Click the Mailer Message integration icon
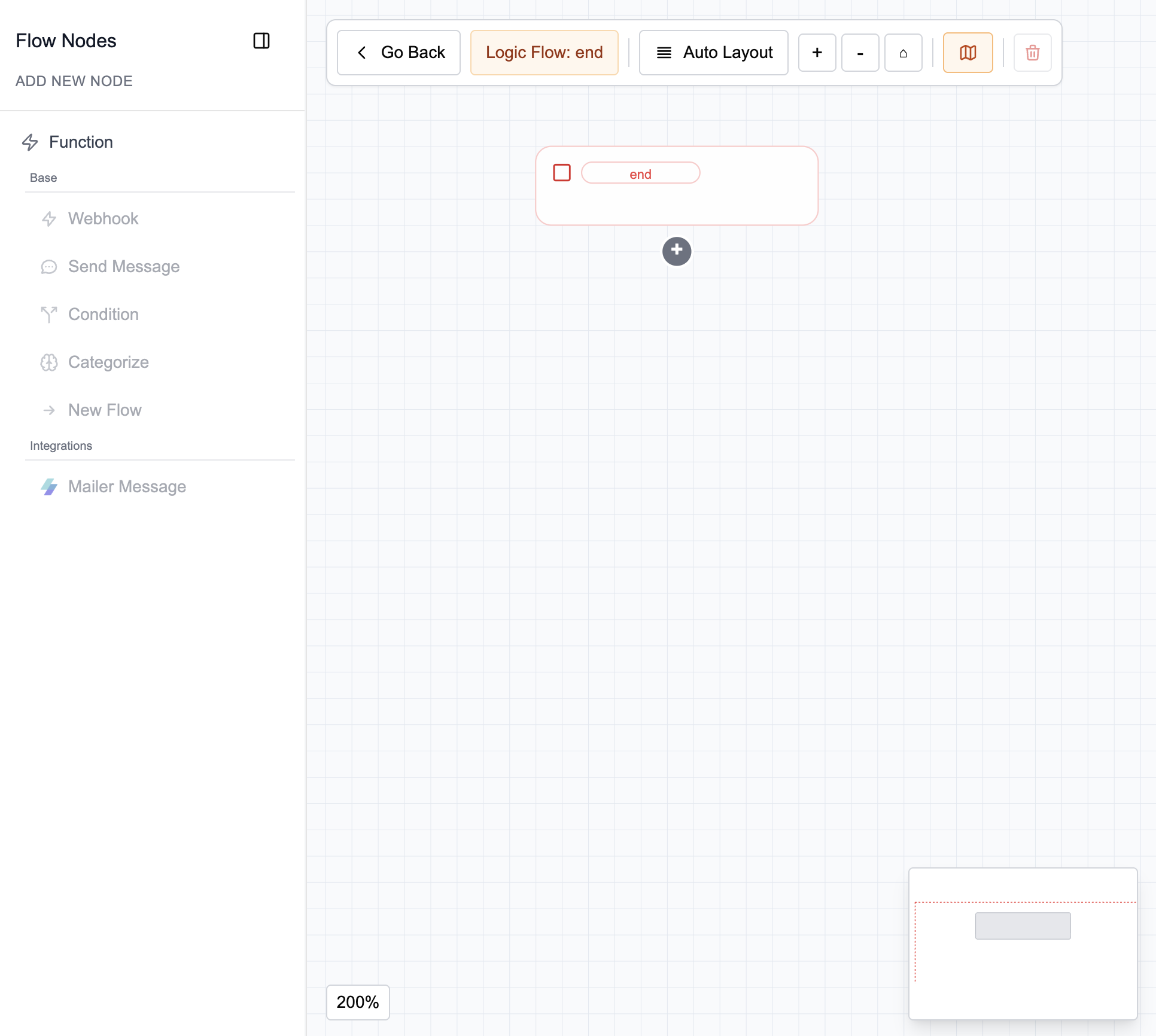Image resolution: width=1156 pixels, height=1036 pixels. click(x=49, y=487)
